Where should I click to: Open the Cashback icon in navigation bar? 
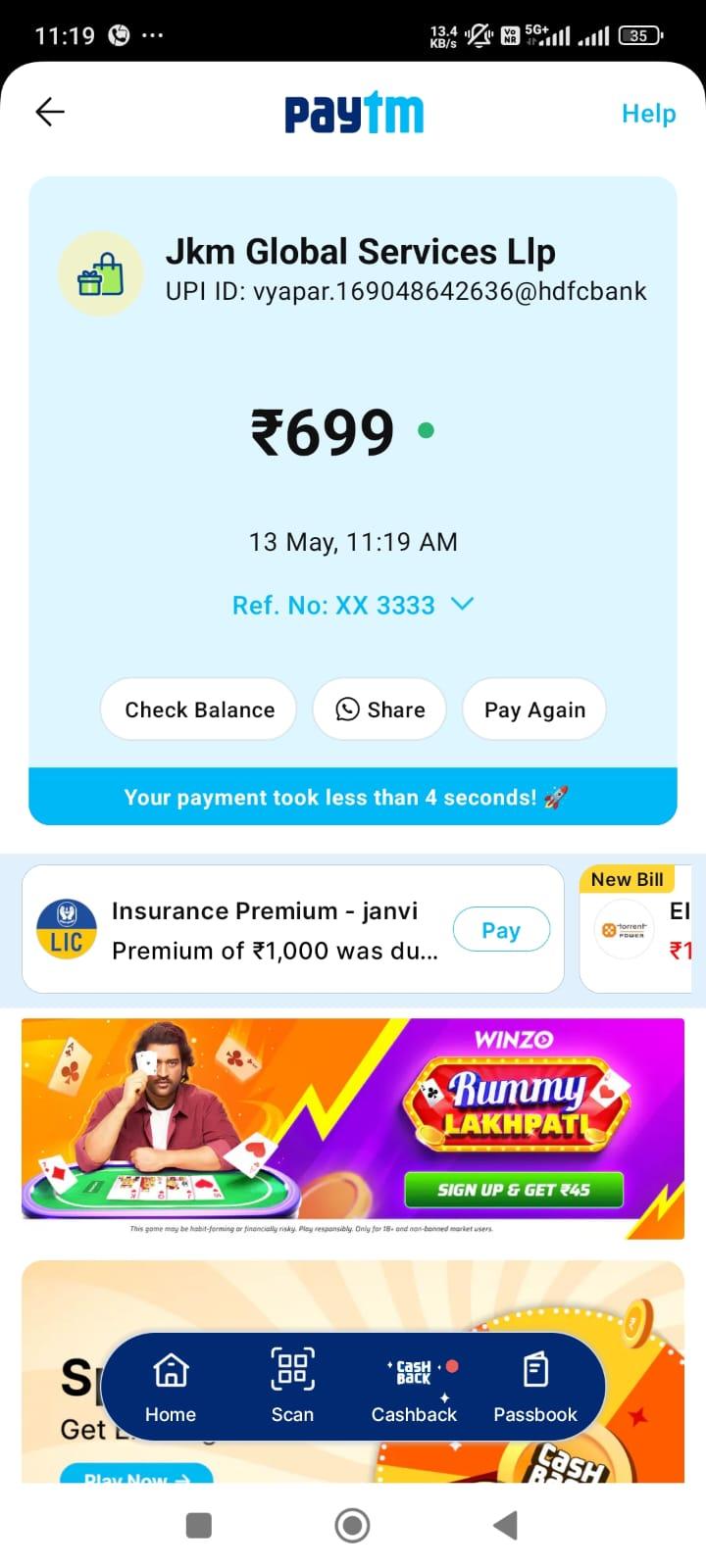(x=414, y=1371)
